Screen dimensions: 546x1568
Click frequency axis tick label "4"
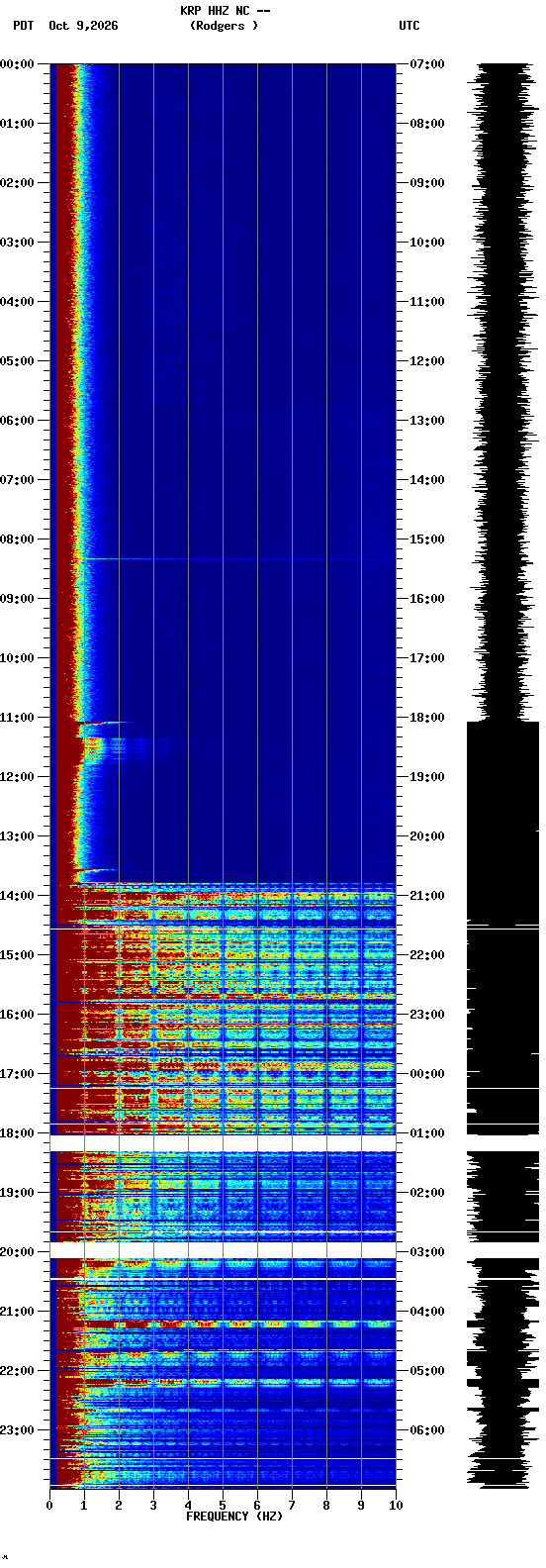188,1506
